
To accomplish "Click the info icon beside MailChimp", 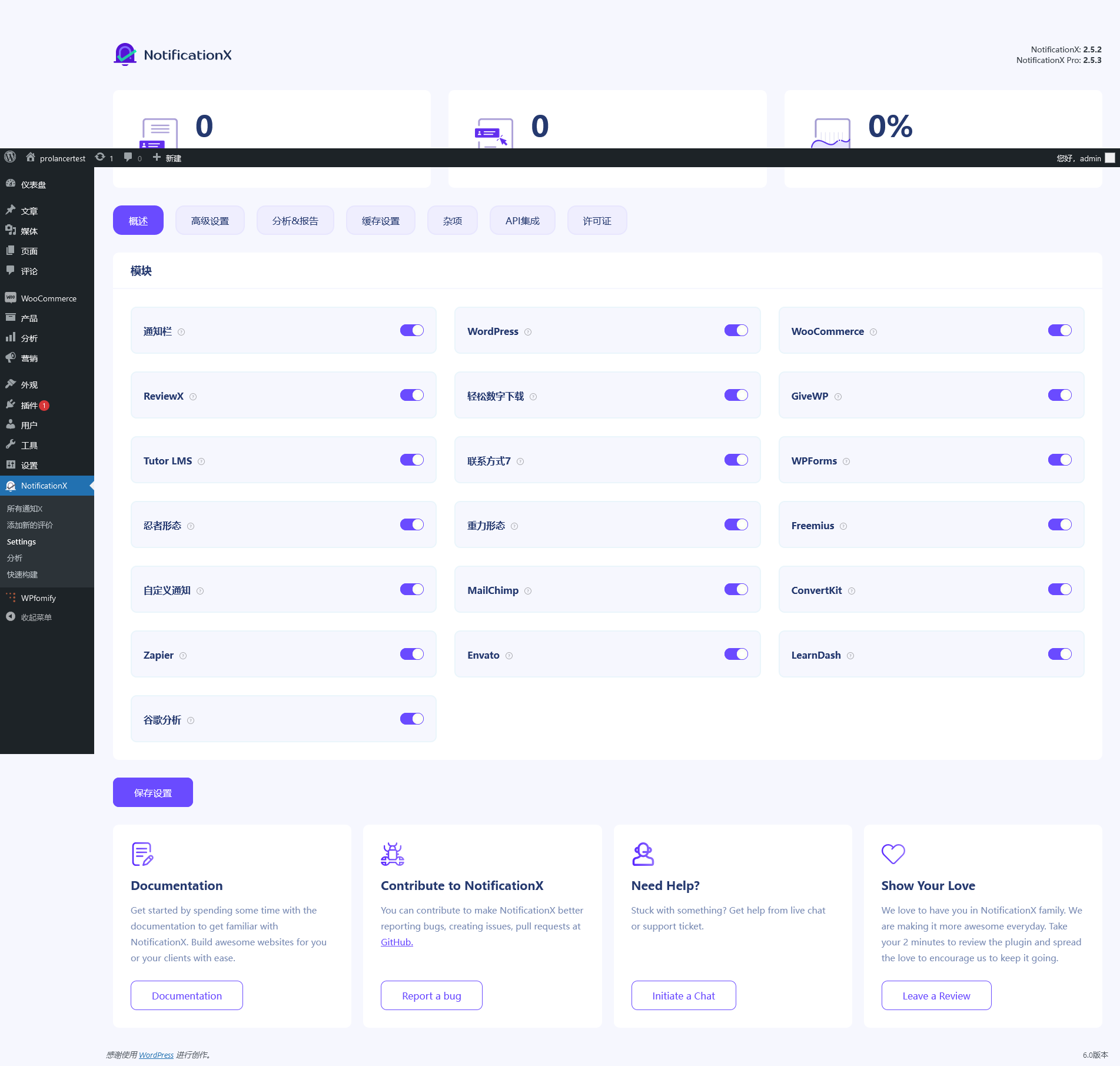I will pyautogui.click(x=528, y=591).
